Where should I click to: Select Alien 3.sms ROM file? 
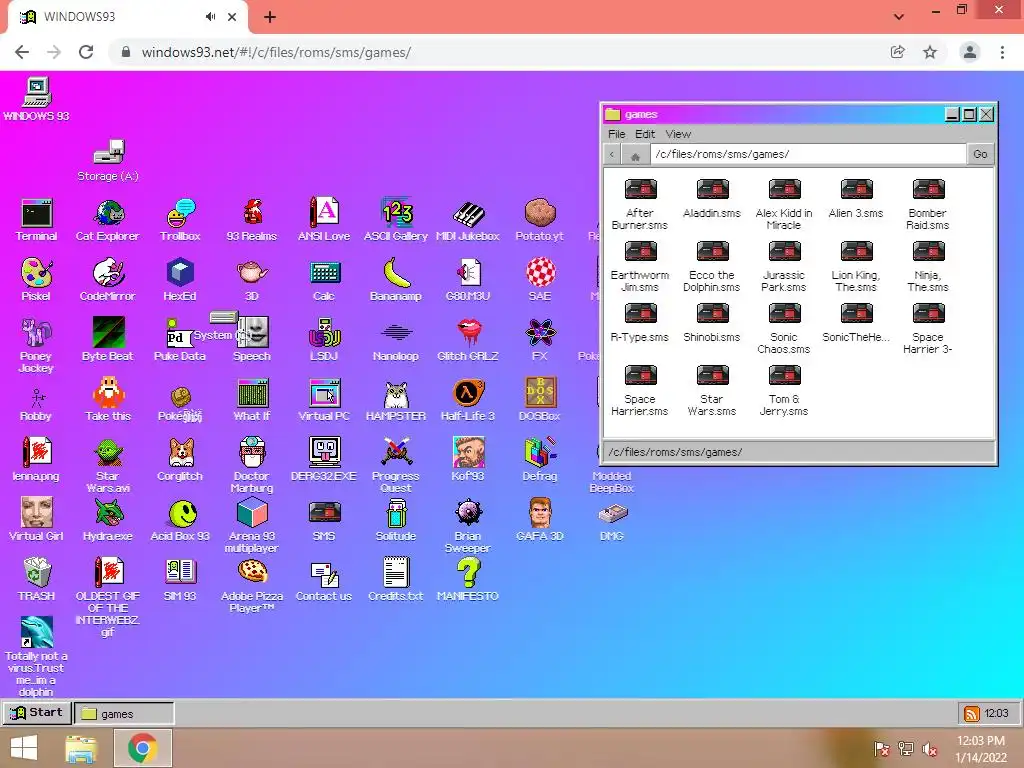coord(856,199)
